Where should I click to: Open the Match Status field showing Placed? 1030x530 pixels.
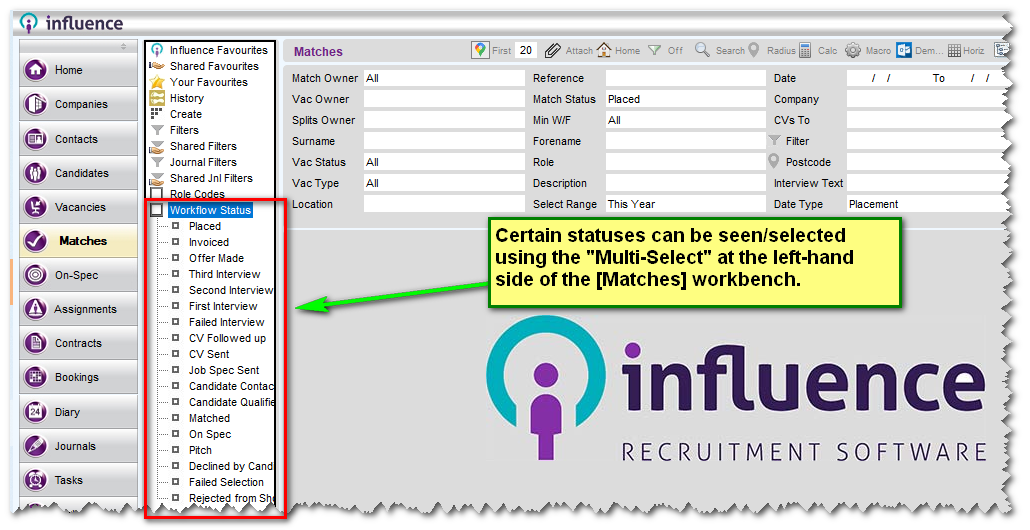[x=685, y=99]
